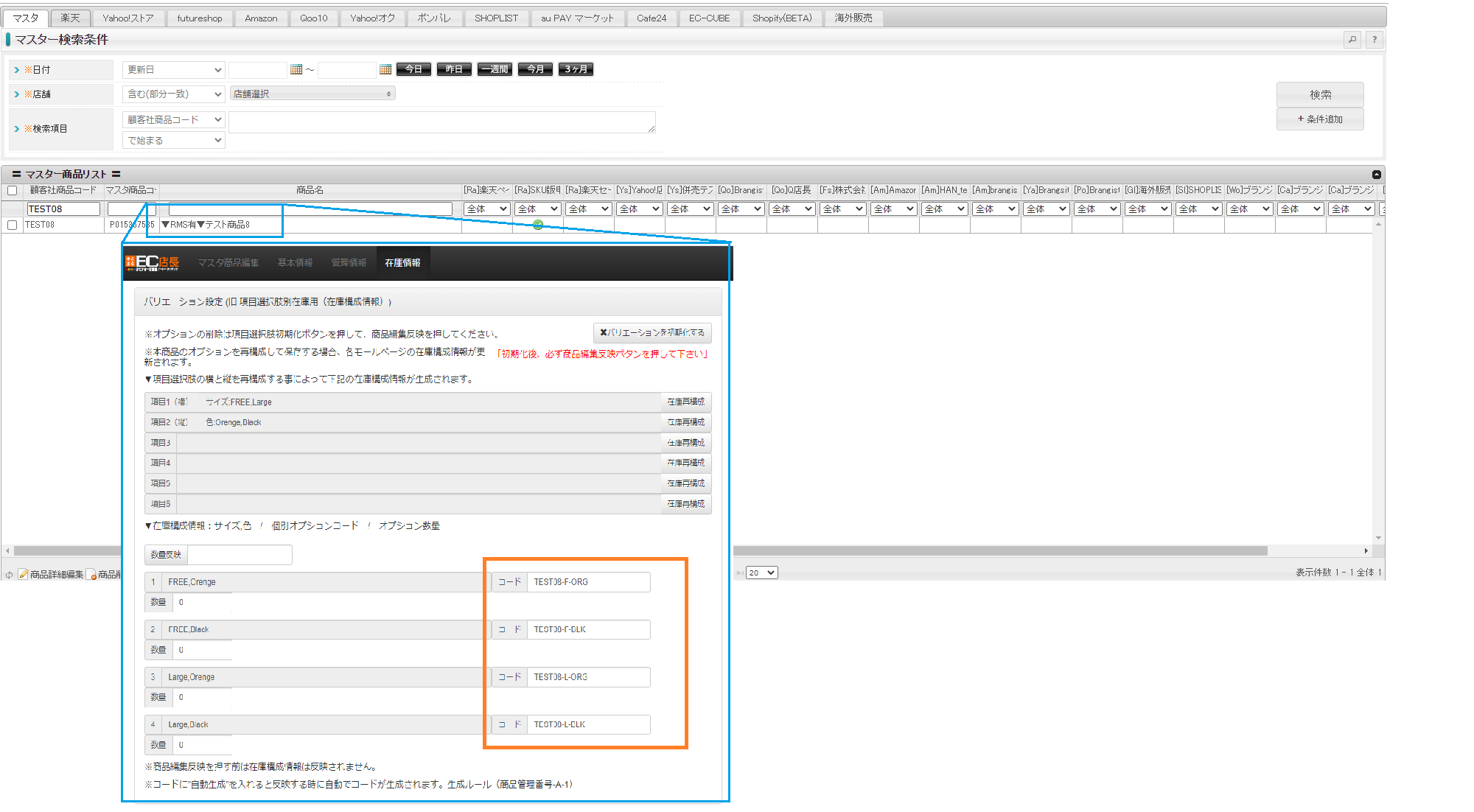Open マスタ商品編集 tab in popup
The image size is (1474, 812).
pyautogui.click(x=228, y=263)
